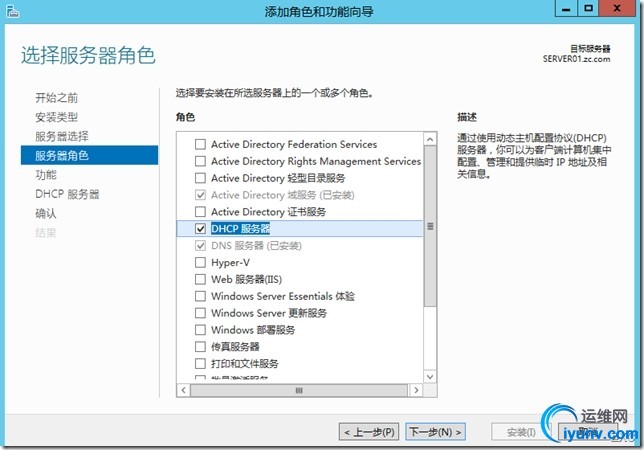This screenshot has height=450, width=644.
Task: Select 服务器角色 step in sidebar
Action: (89, 155)
